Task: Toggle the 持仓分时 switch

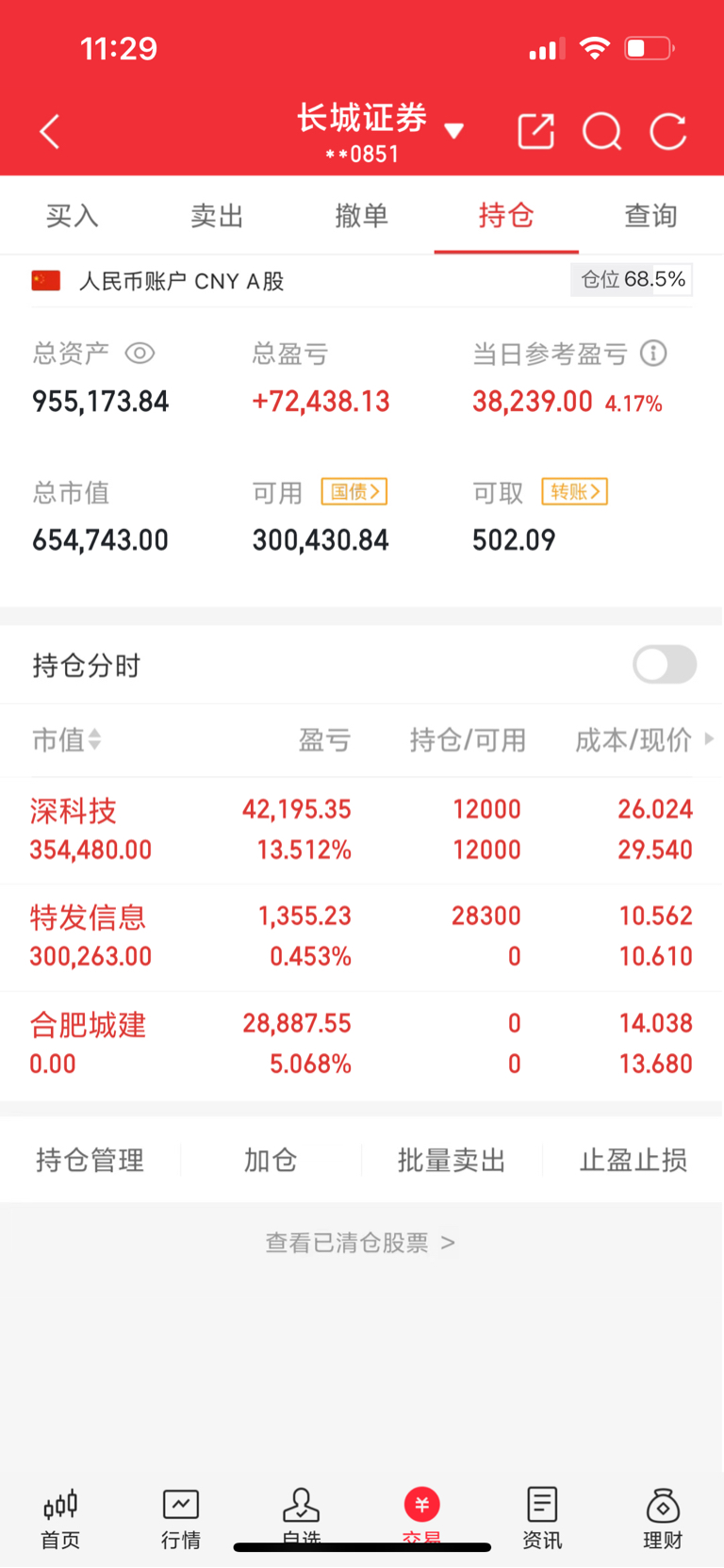Action: pos(665,665)
